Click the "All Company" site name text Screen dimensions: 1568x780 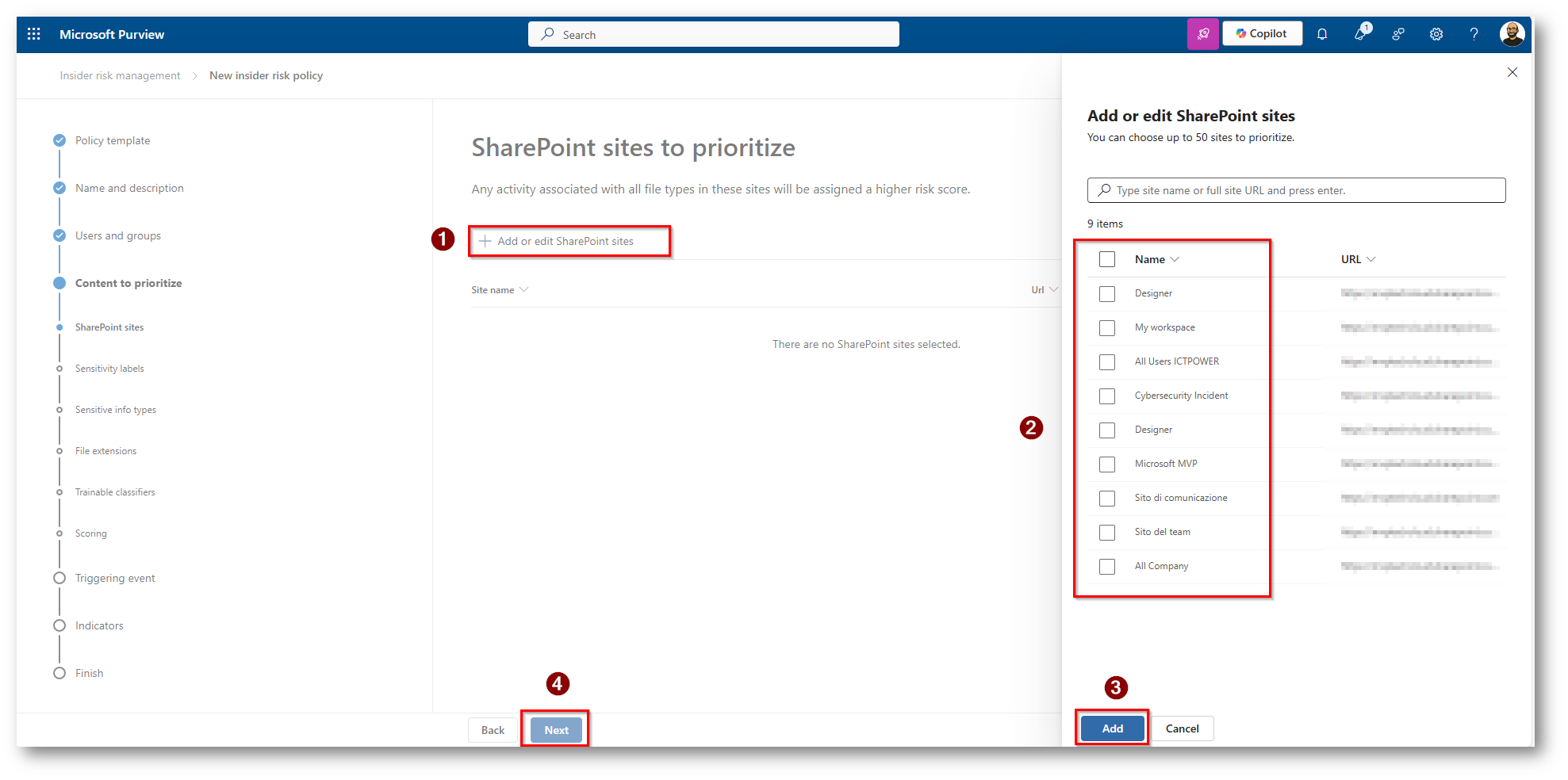[1161, 566]
